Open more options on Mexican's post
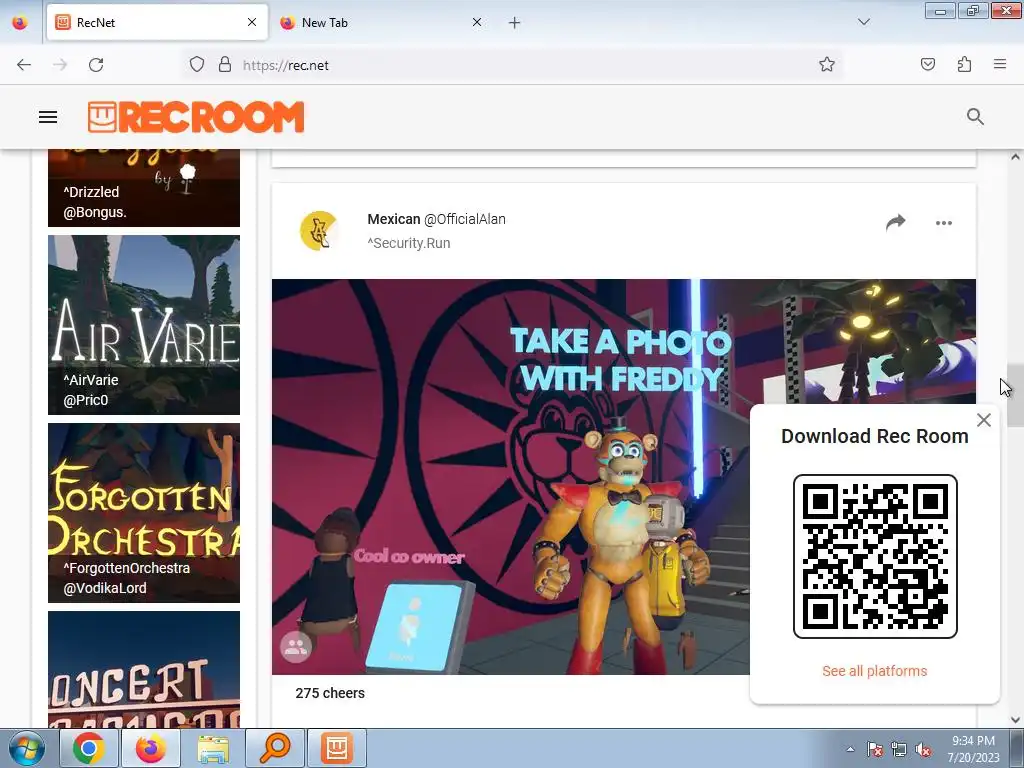This screenshot has width=1024, height=768. (944, 223)
